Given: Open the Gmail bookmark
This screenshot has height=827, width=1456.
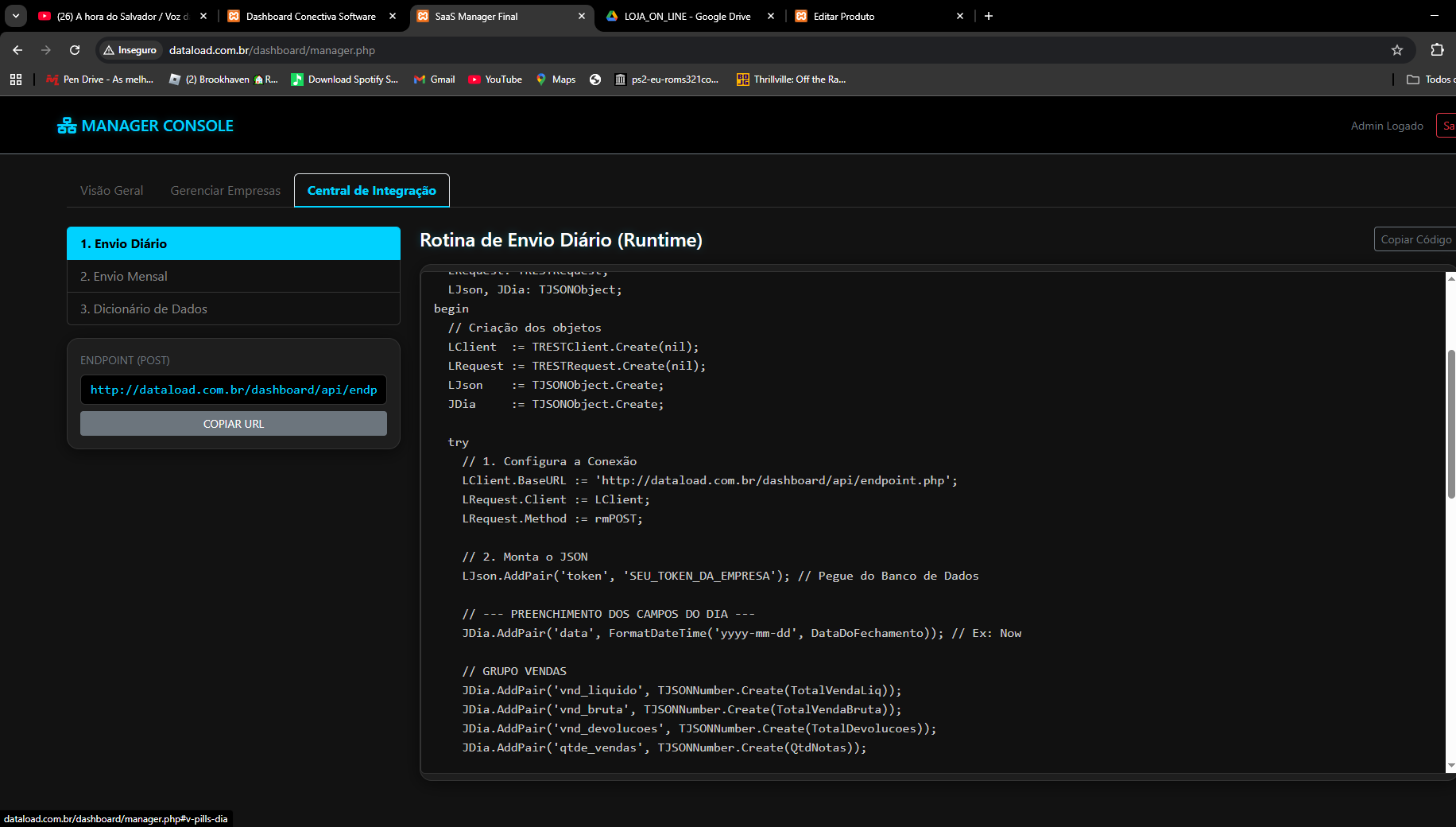Looking at the screenshot, I should pyautogui.click(x=435, y=80).
